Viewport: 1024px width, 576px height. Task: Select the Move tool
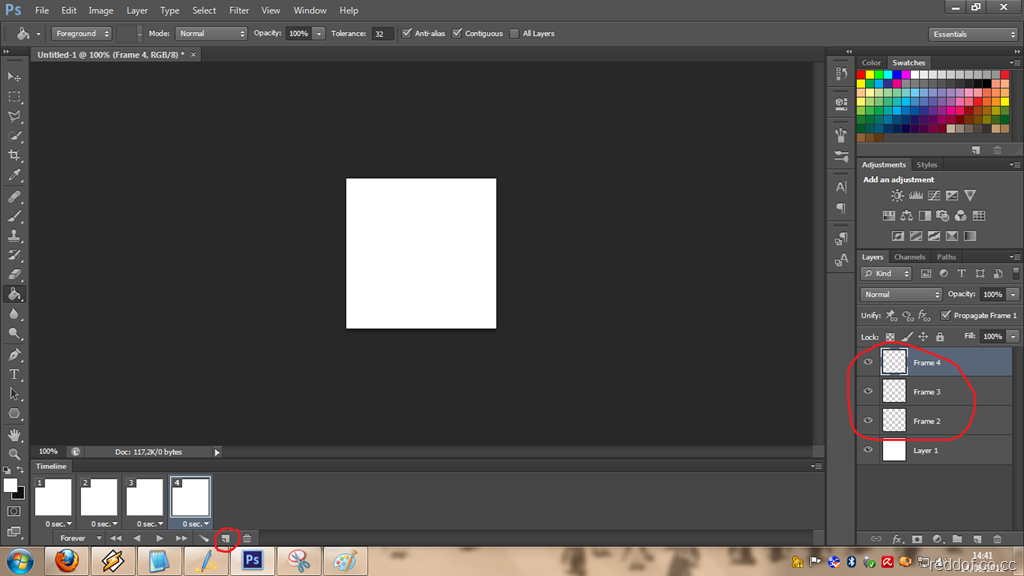[14, 77]
